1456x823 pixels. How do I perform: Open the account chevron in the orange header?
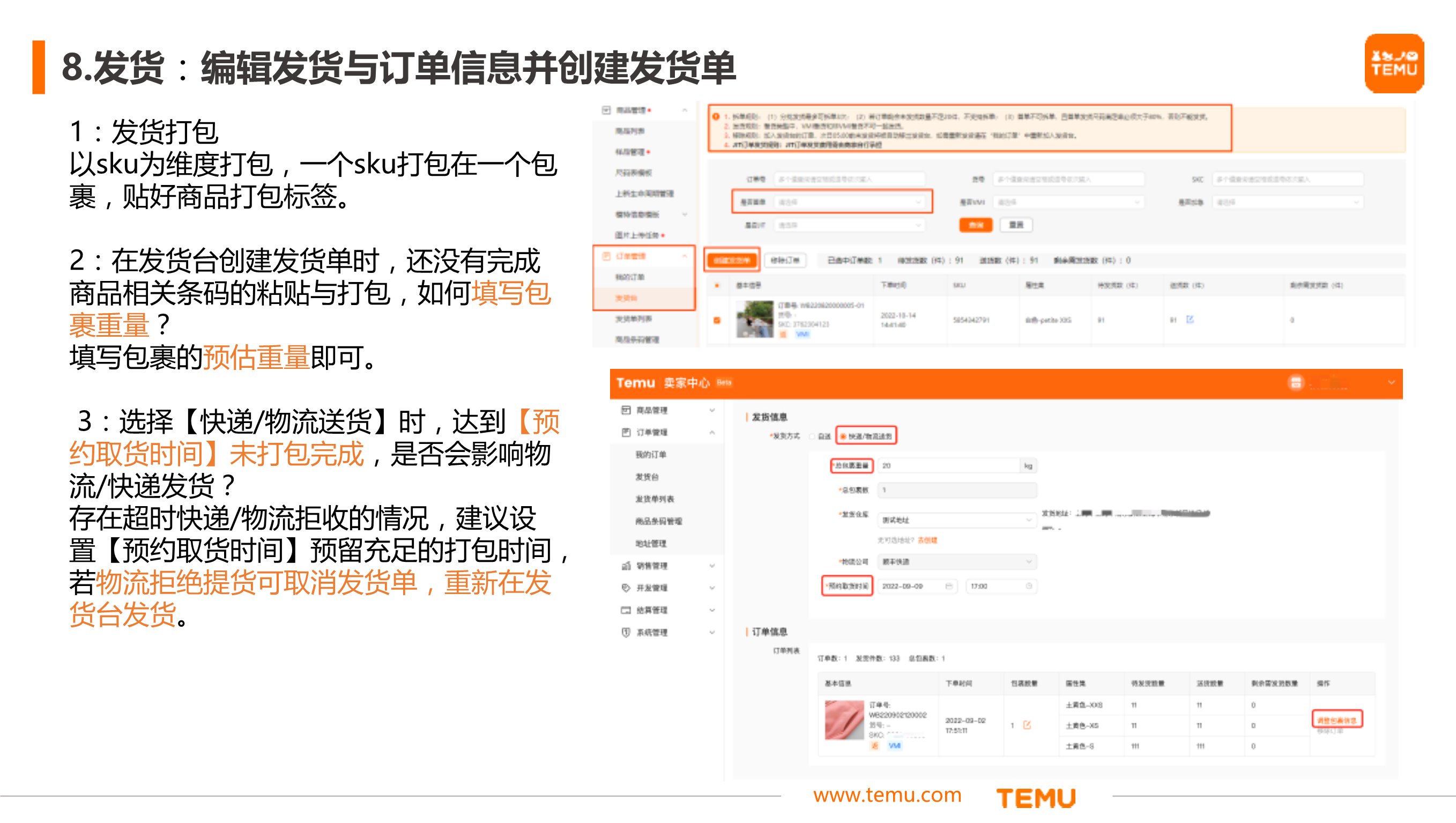pos(1391,383)
